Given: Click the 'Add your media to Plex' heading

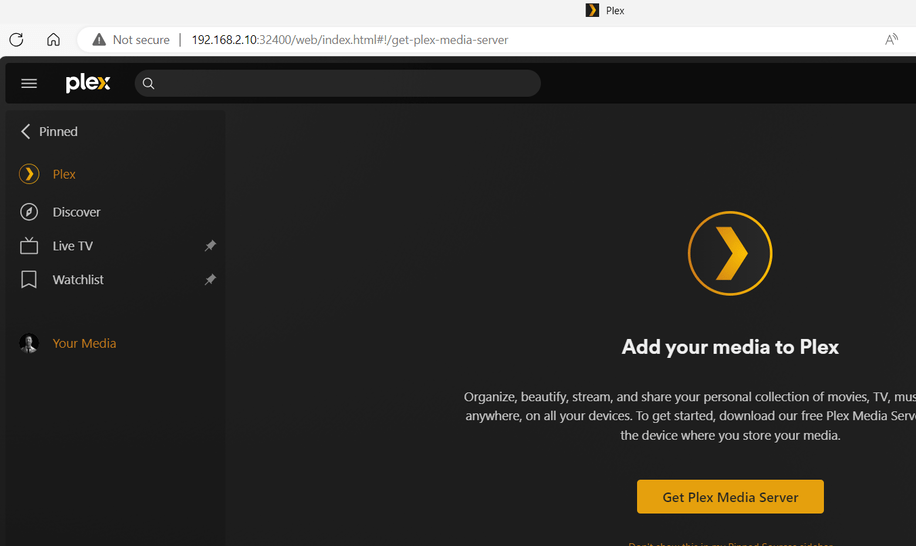Looking at the screenshot, I should click(730, 347).
